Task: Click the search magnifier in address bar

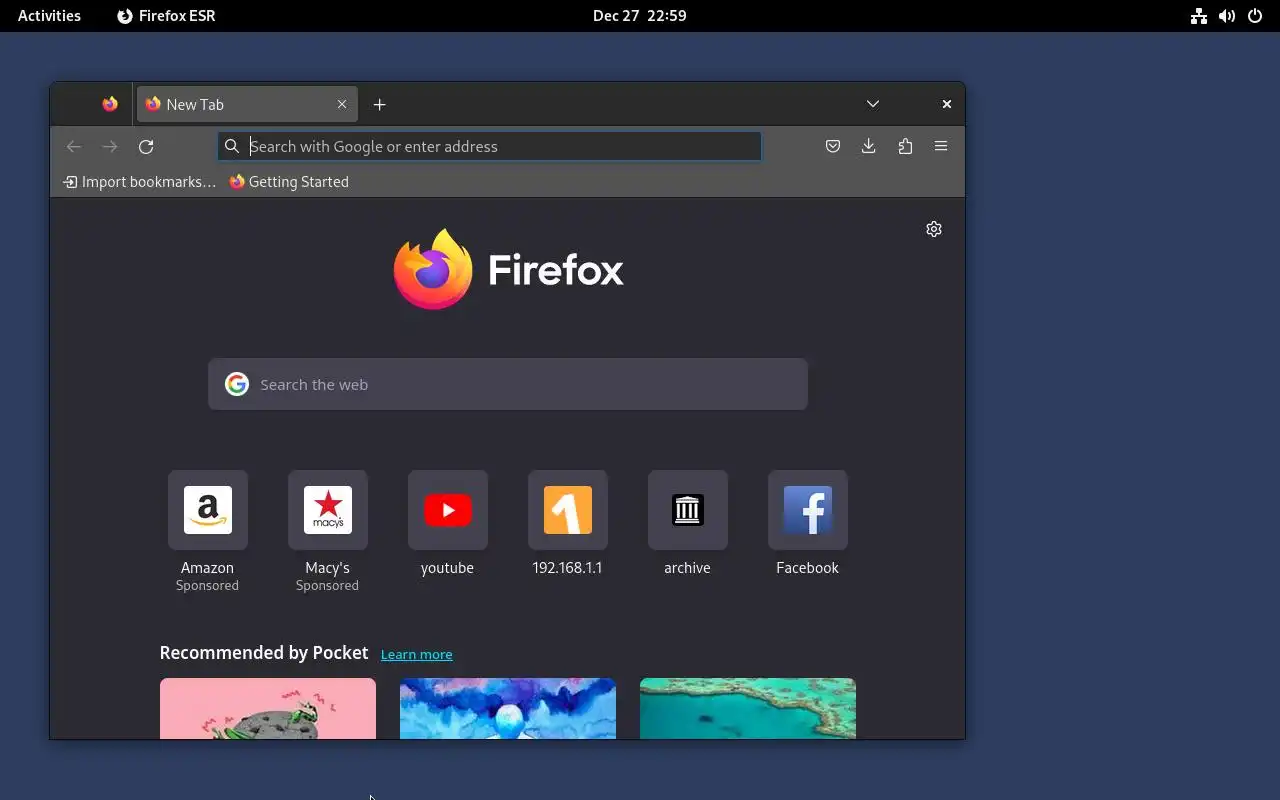Action: click(232, 146)
